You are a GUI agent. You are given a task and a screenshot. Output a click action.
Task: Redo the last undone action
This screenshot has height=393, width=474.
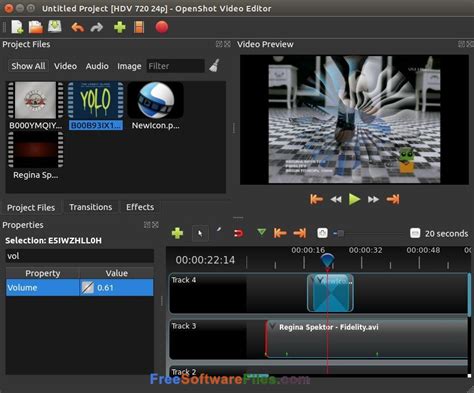coord(97,27)
